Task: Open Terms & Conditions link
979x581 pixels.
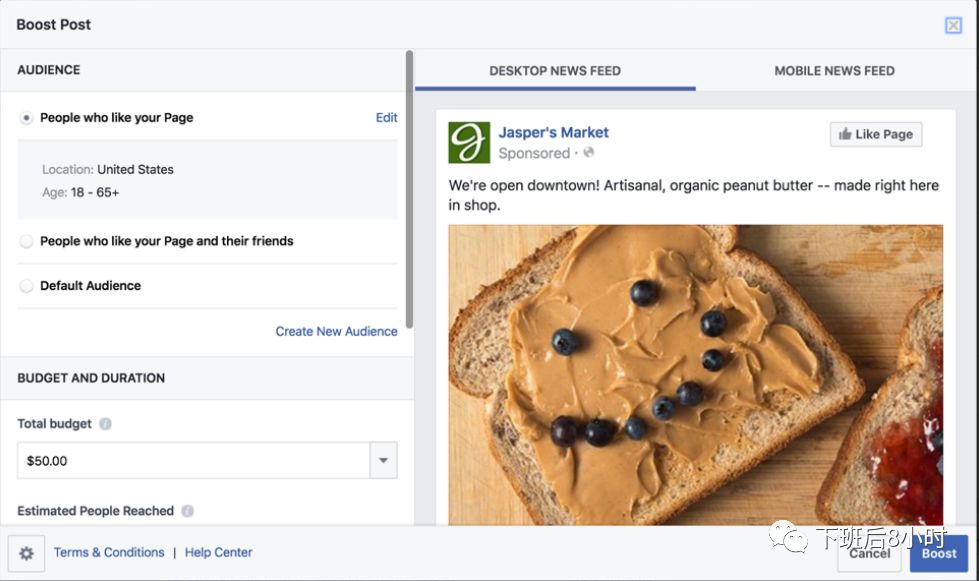Action: (x=109, y=552)
